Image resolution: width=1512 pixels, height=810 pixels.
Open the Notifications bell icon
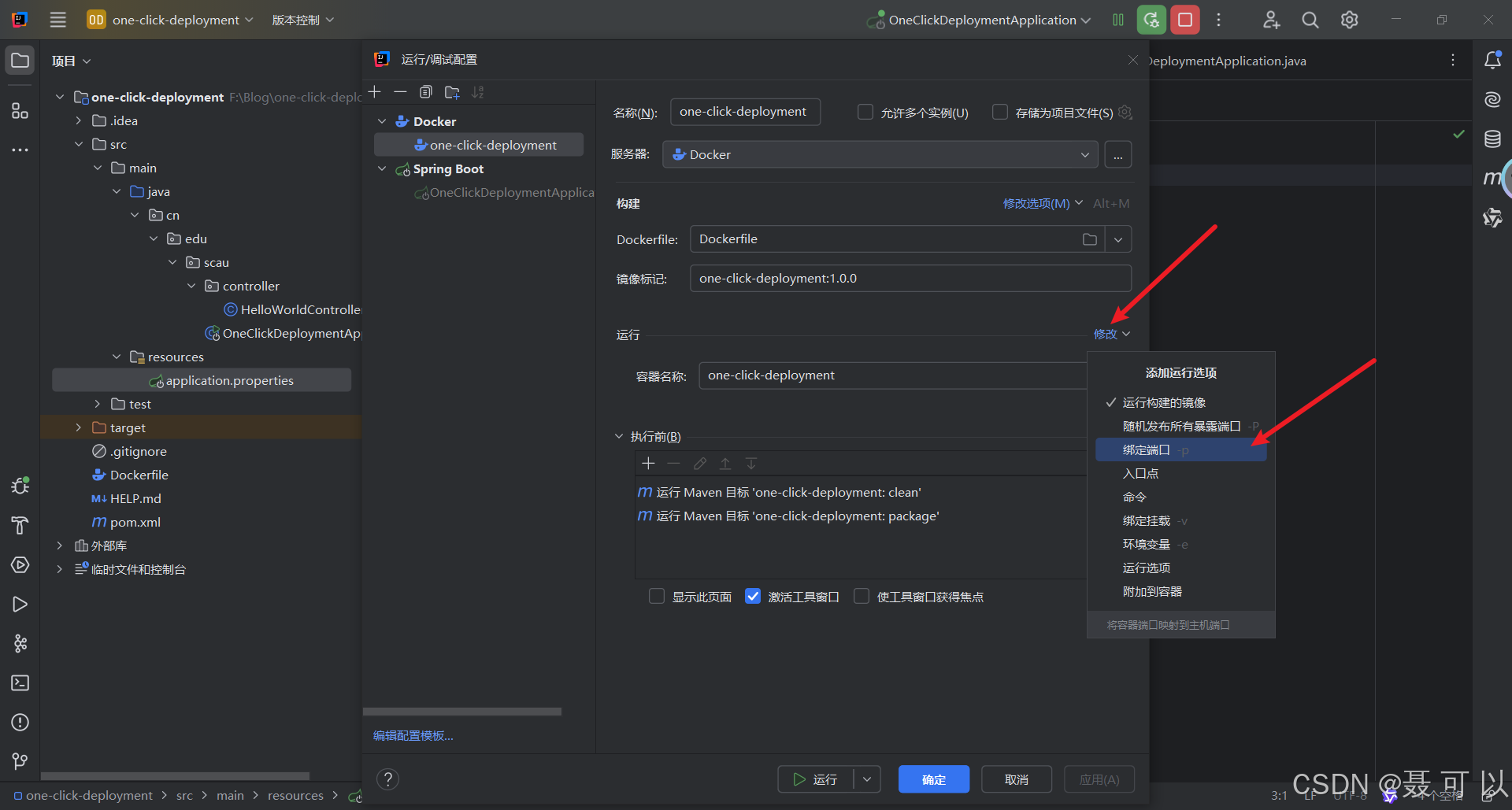[1492, 60]
